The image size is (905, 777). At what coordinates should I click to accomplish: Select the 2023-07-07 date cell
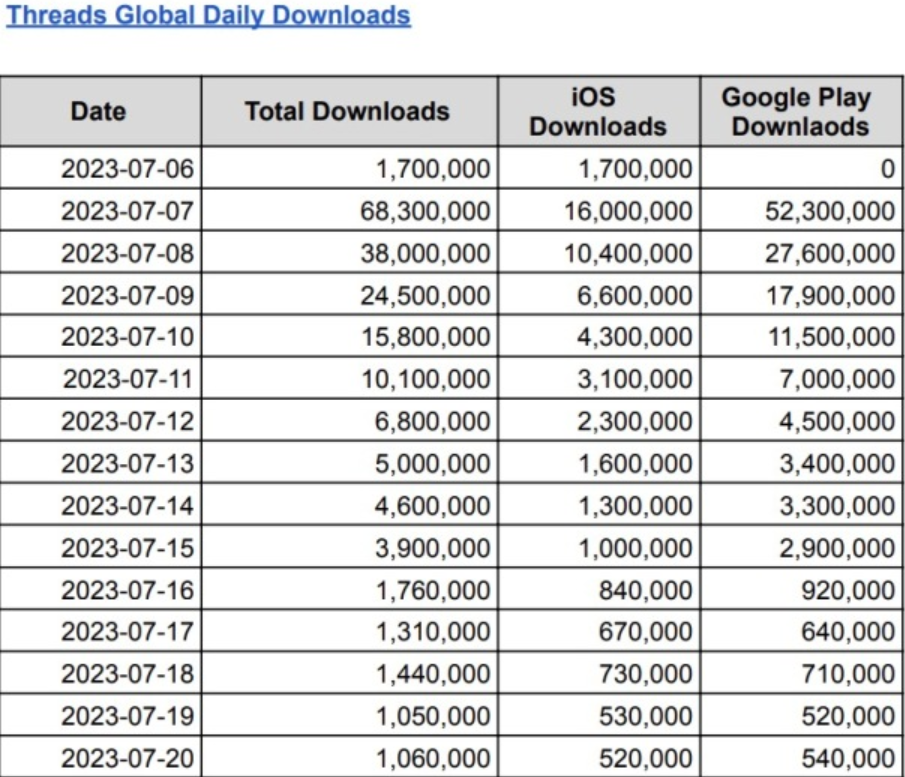tap(101, 210)
